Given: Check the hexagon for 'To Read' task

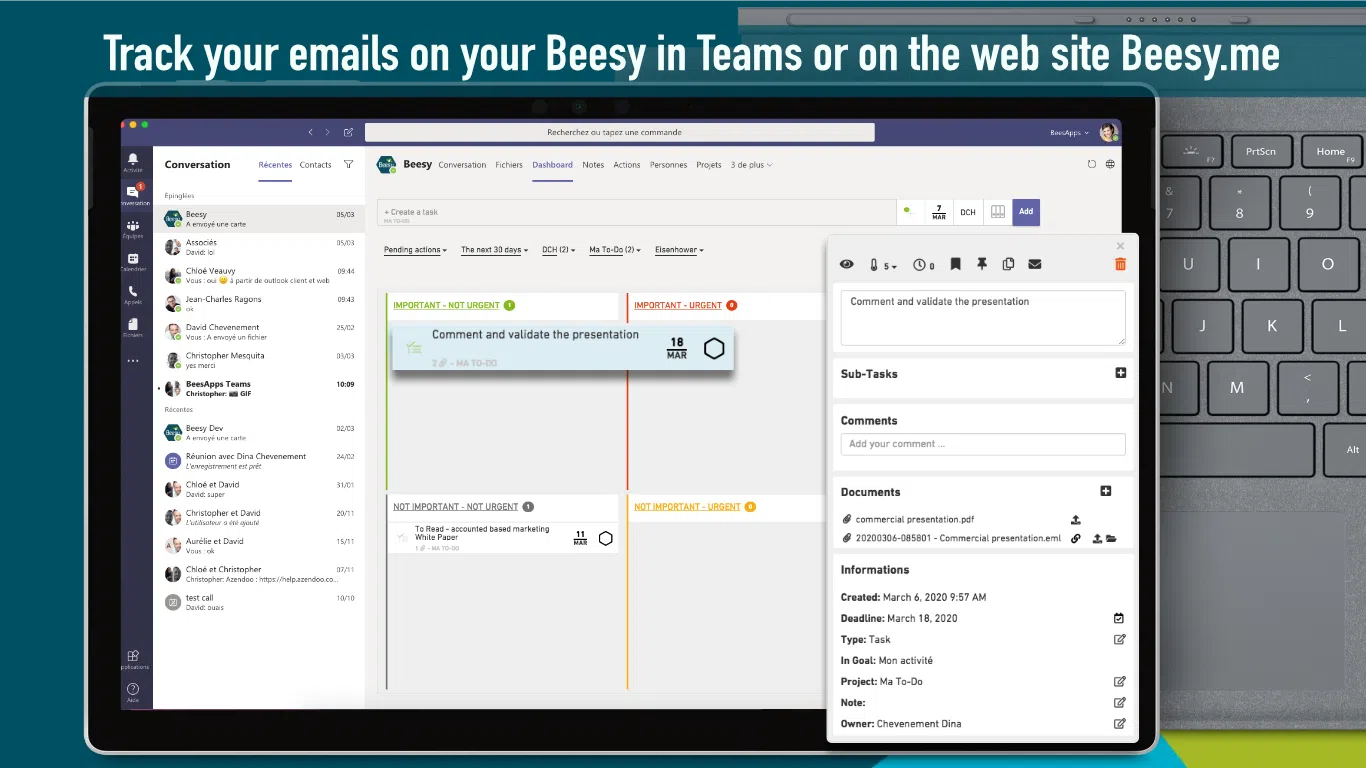Looking at the screenshot, I should click(x=605, y=538).
